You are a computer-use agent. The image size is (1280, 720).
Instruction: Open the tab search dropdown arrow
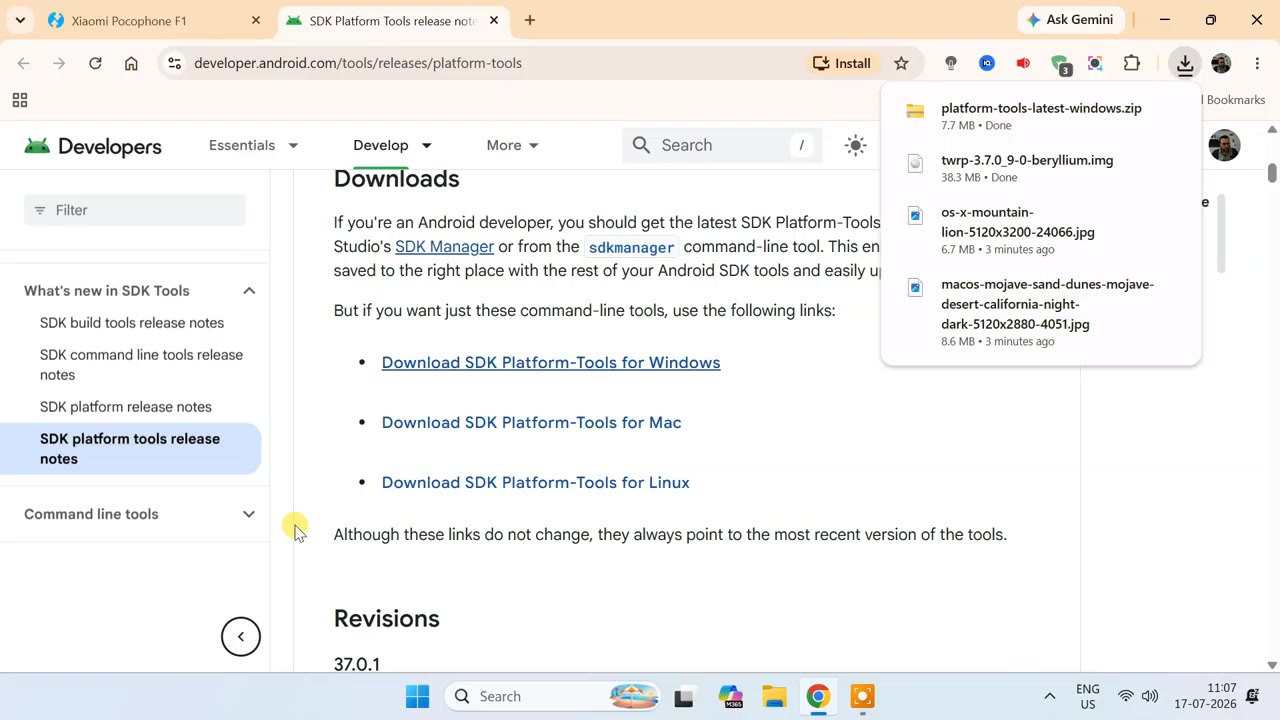click(x=20, y=20)
